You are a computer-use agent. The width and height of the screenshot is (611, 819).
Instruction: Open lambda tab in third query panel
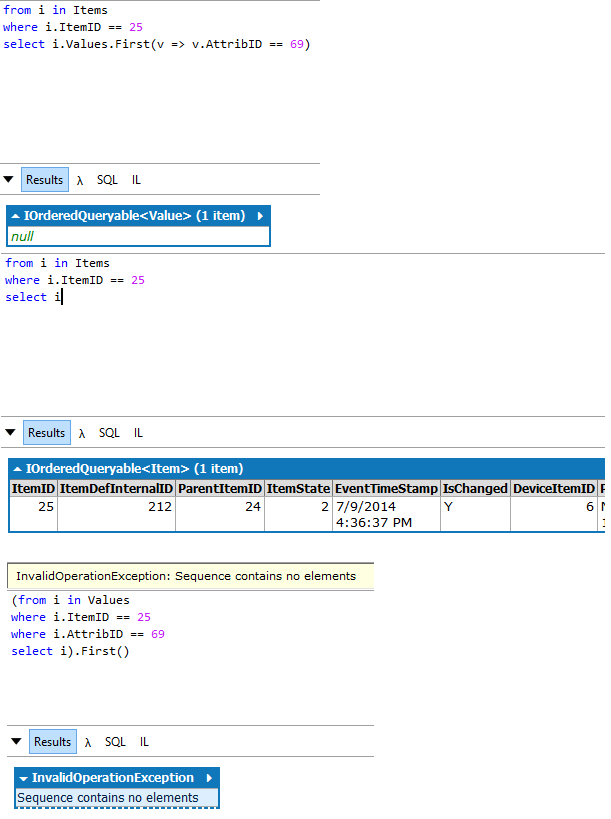[x=88, y=742]
